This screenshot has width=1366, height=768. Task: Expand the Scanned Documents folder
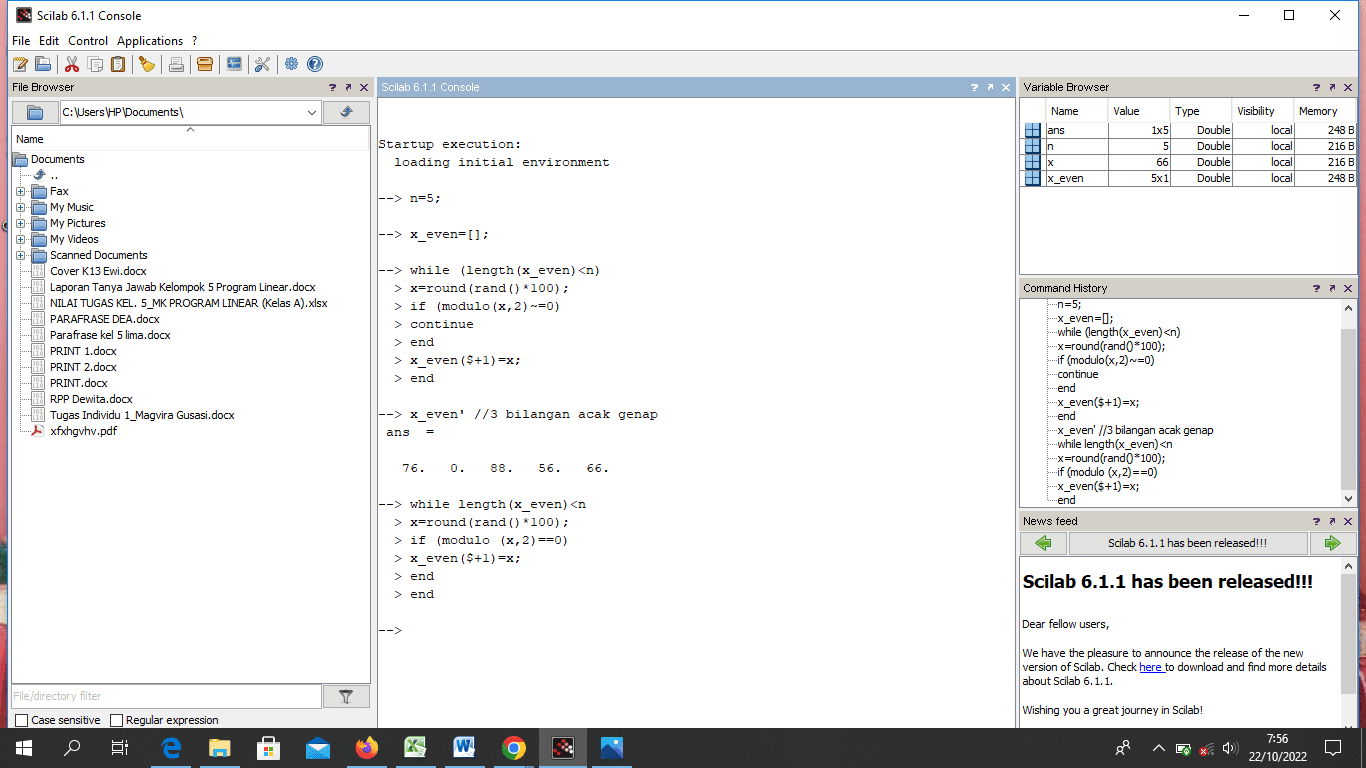click(x=20, y=255)
